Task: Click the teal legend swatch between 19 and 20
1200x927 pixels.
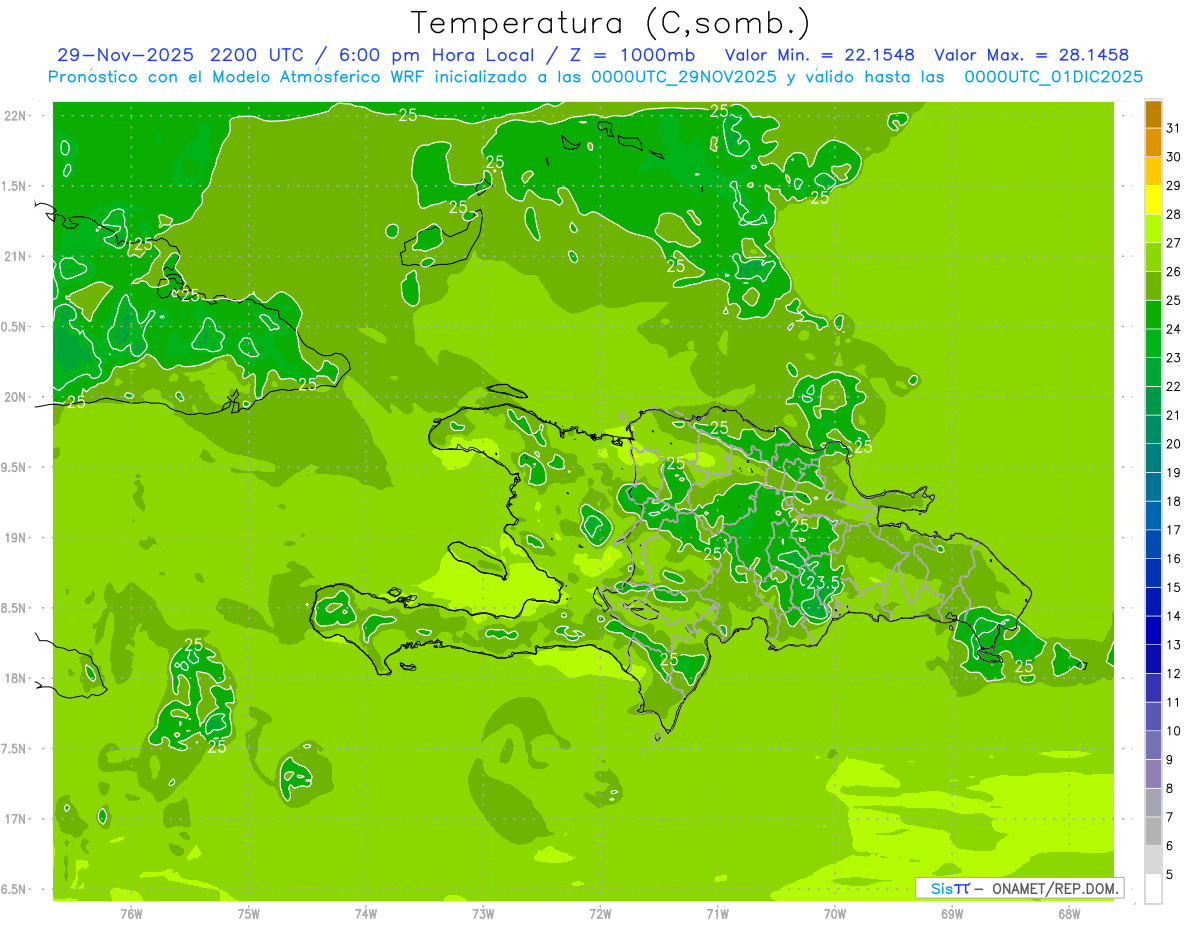Action: [1153, 458]
